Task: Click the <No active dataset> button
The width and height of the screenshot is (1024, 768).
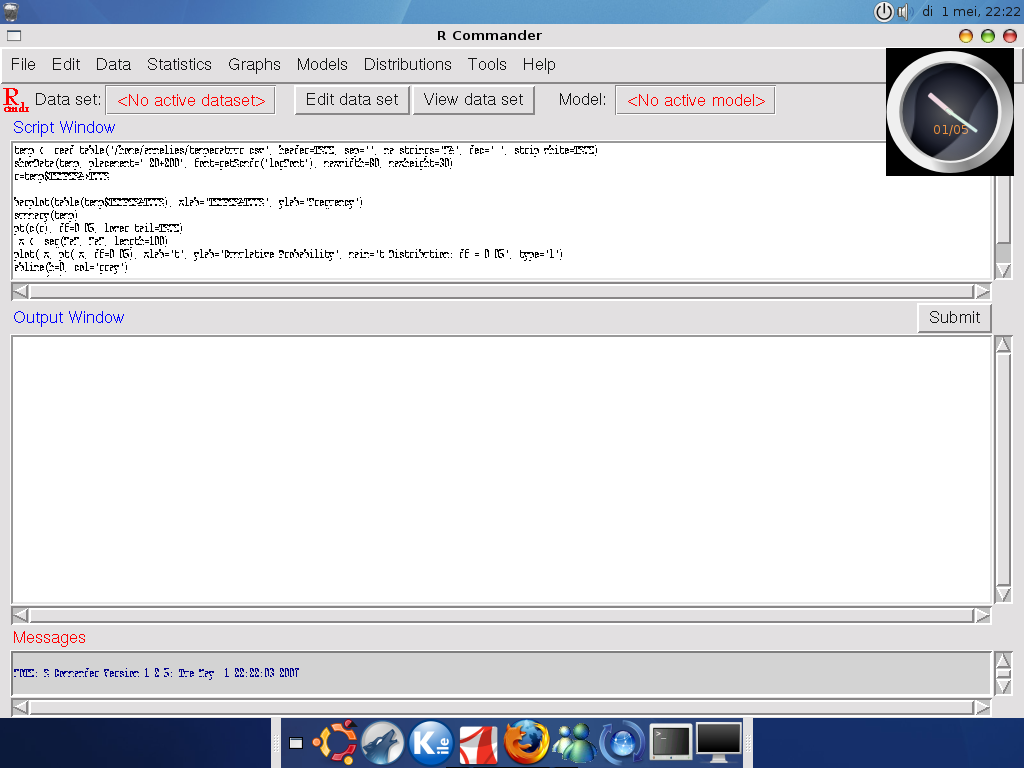Action: click(x=191, y=100)
